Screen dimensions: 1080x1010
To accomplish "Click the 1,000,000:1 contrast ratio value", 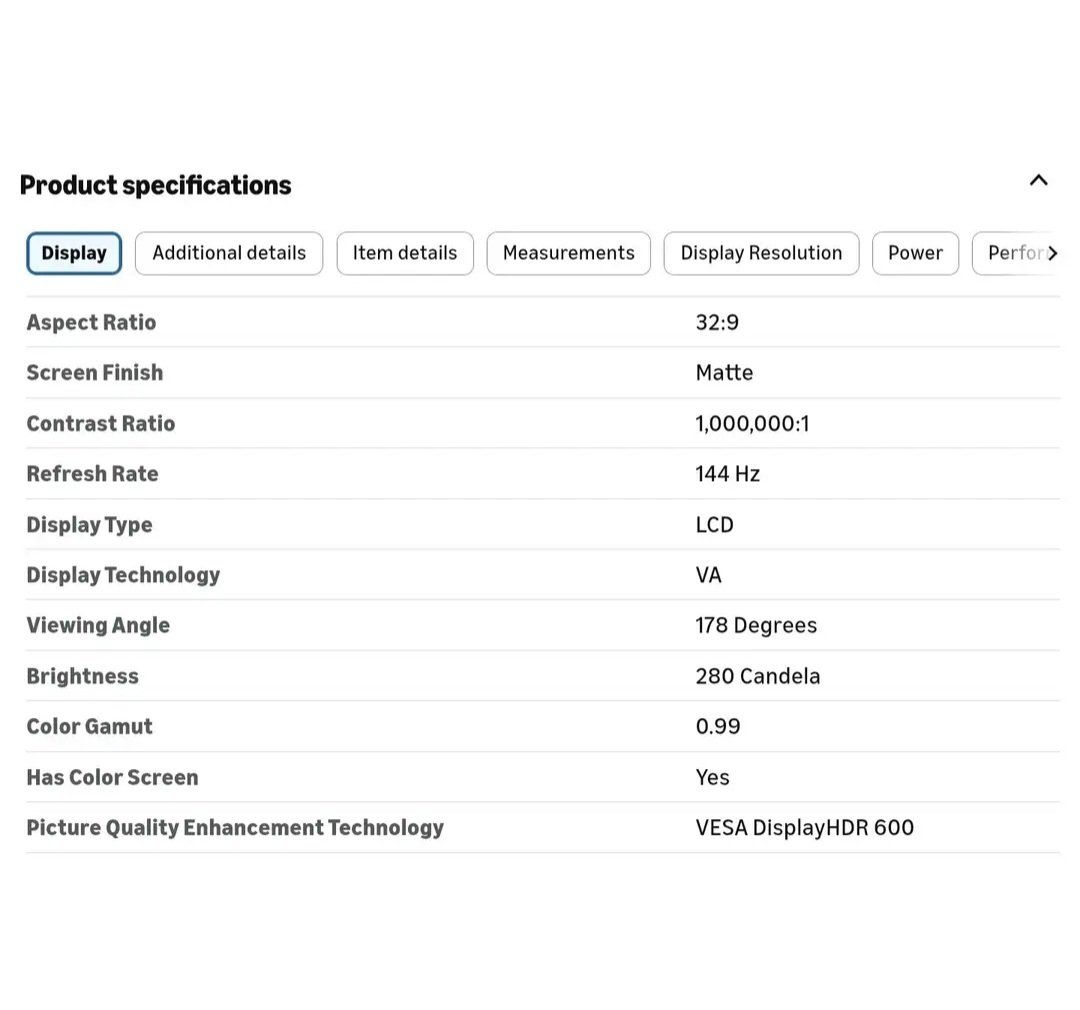I will tap(752, 424).
